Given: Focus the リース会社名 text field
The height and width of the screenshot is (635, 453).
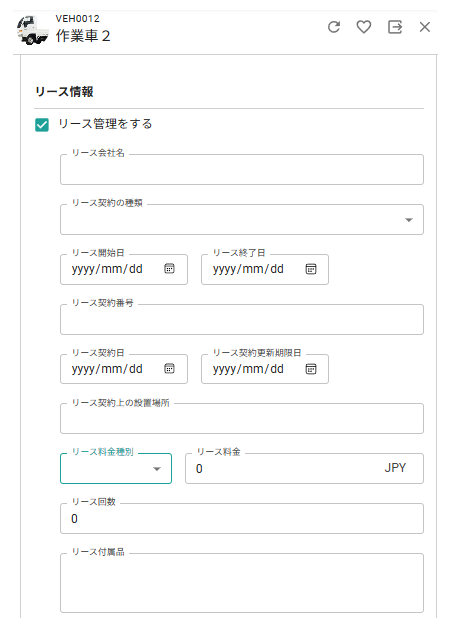Looking at the screenshot, I should (x=242, y=169).
